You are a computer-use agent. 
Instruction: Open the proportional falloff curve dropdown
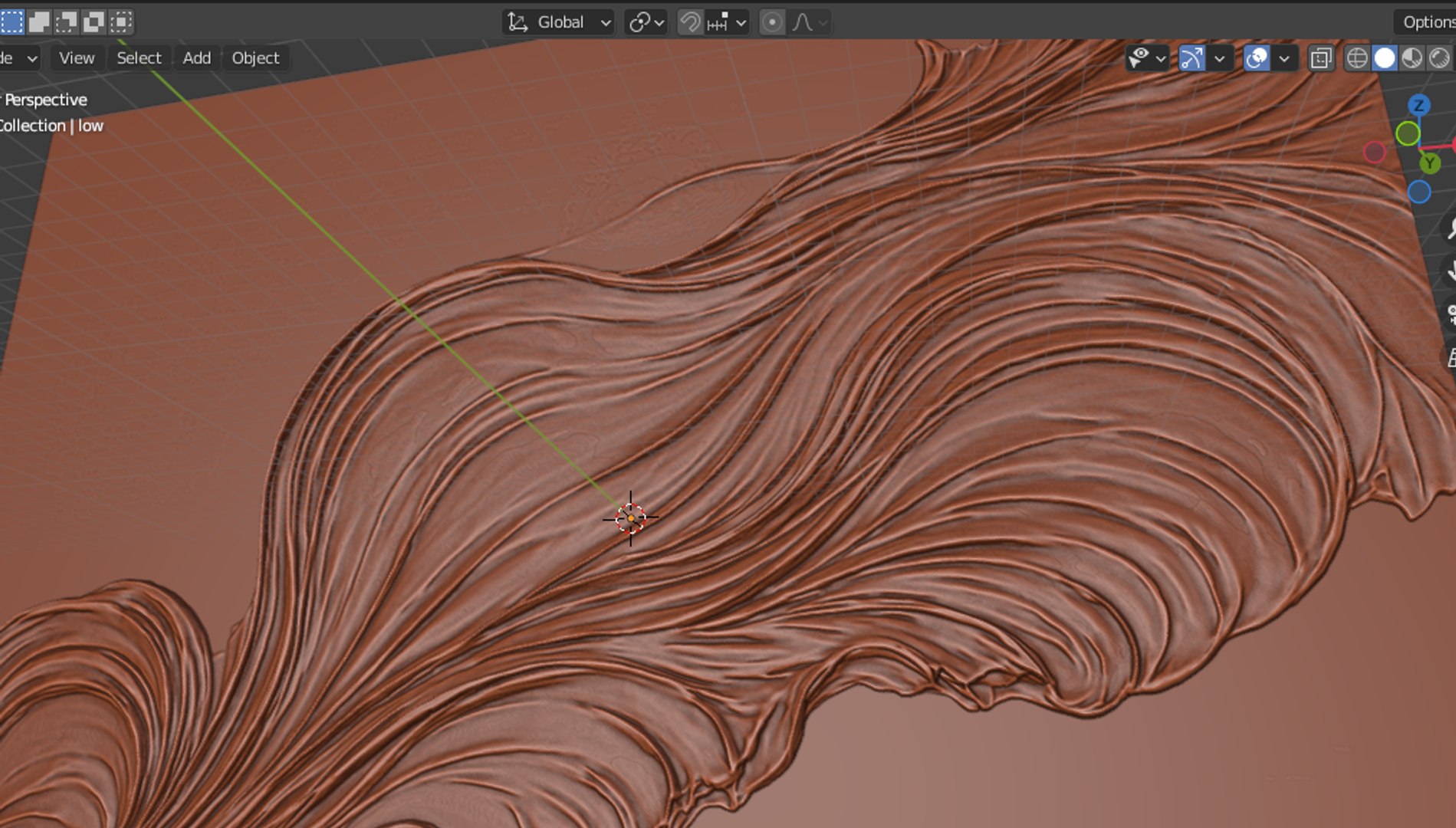coord(810,22)
